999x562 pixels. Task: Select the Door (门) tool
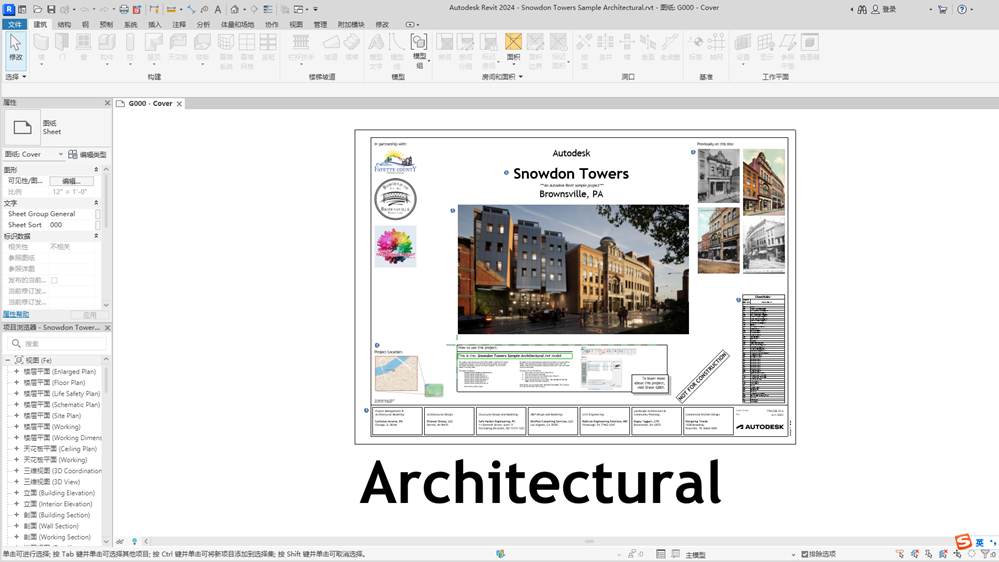(x=62, y=48)
